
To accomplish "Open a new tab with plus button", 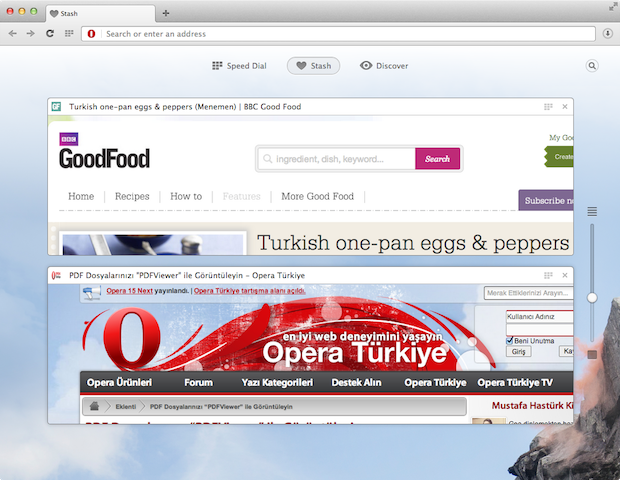I will pos(166,13).
